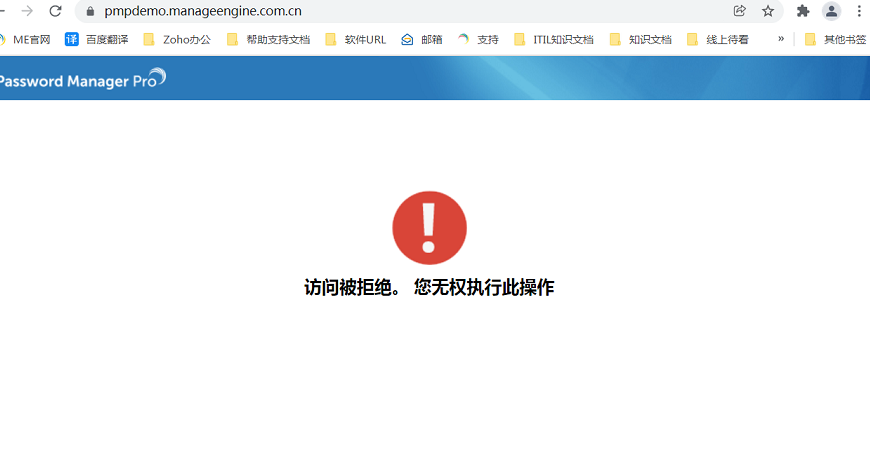870x470 pixels.
Task: Reload the page with the refresh icon
Action: point(55,11)
